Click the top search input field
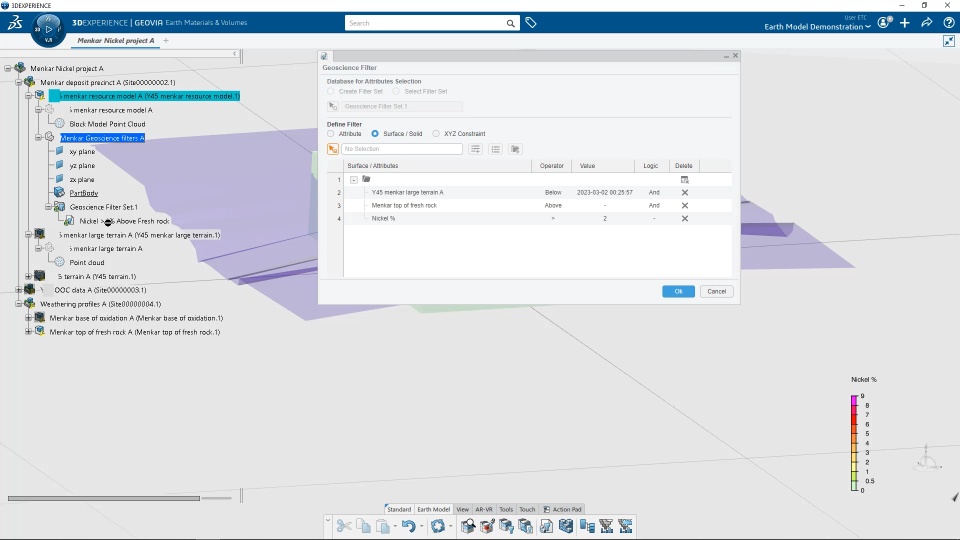This screenshot has width=960, height=540. (425, 23)
